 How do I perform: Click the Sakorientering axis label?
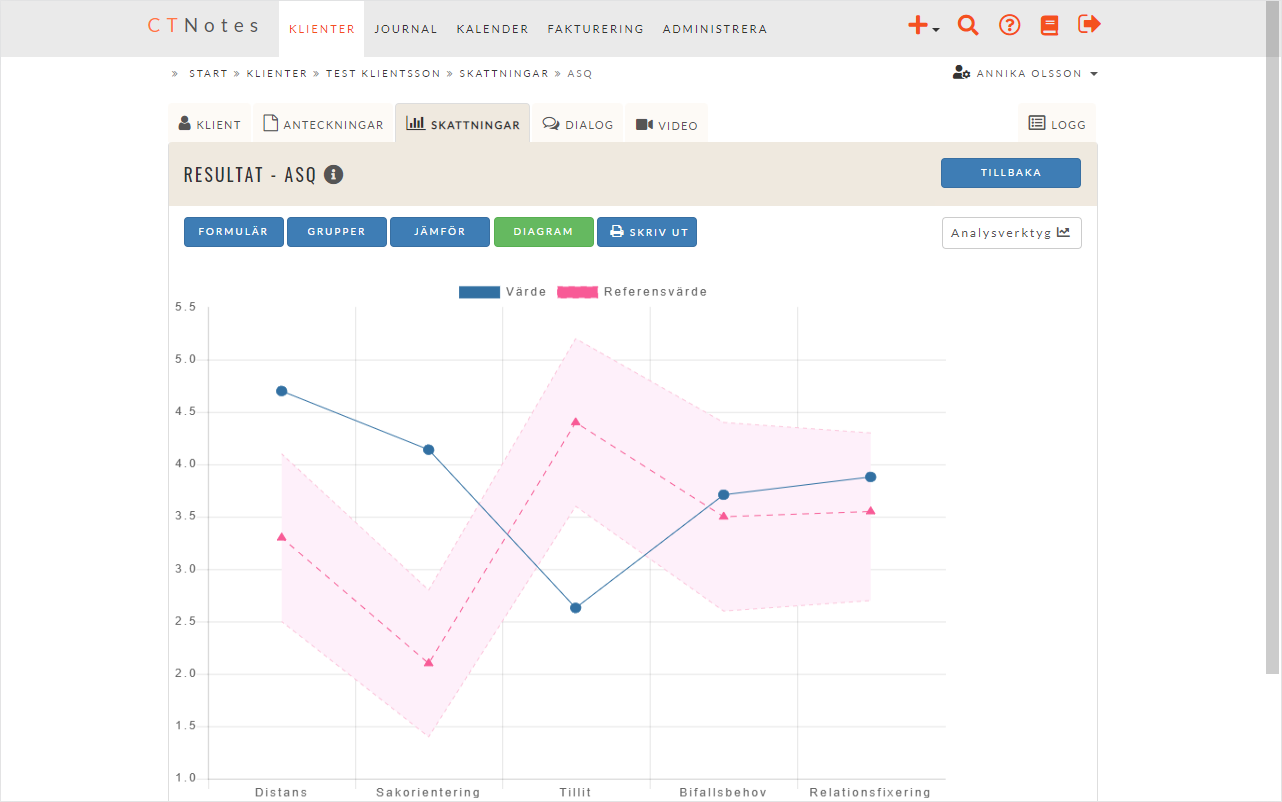(428, 792)
